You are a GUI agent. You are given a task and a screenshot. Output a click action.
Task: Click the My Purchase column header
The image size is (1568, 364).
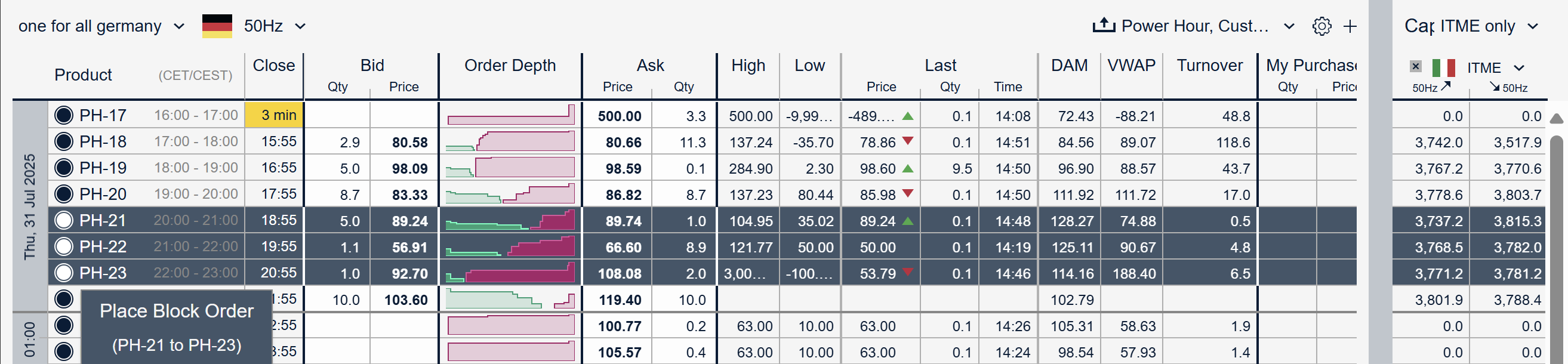point(1311,65)
